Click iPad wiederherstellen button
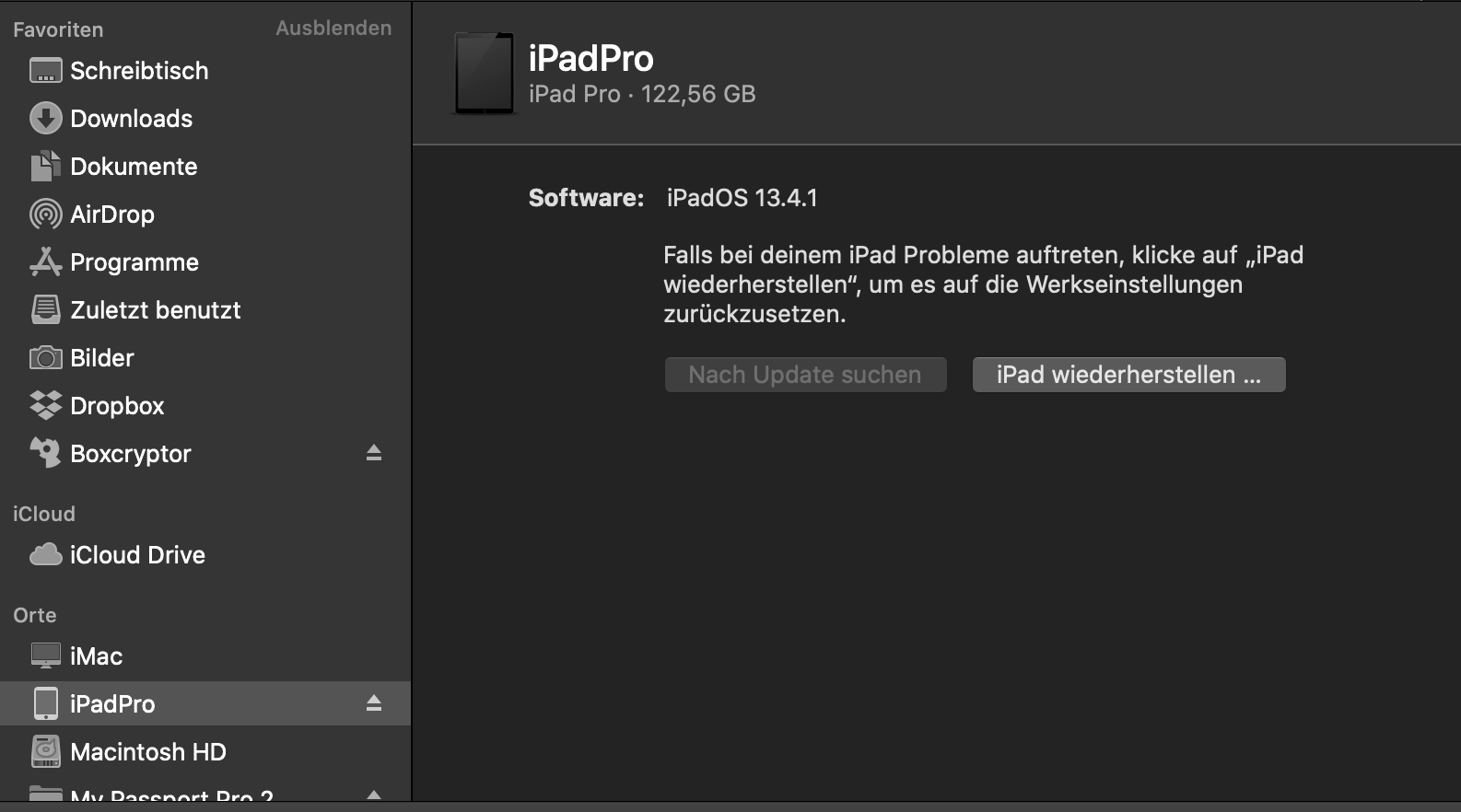 [1128, 375]
